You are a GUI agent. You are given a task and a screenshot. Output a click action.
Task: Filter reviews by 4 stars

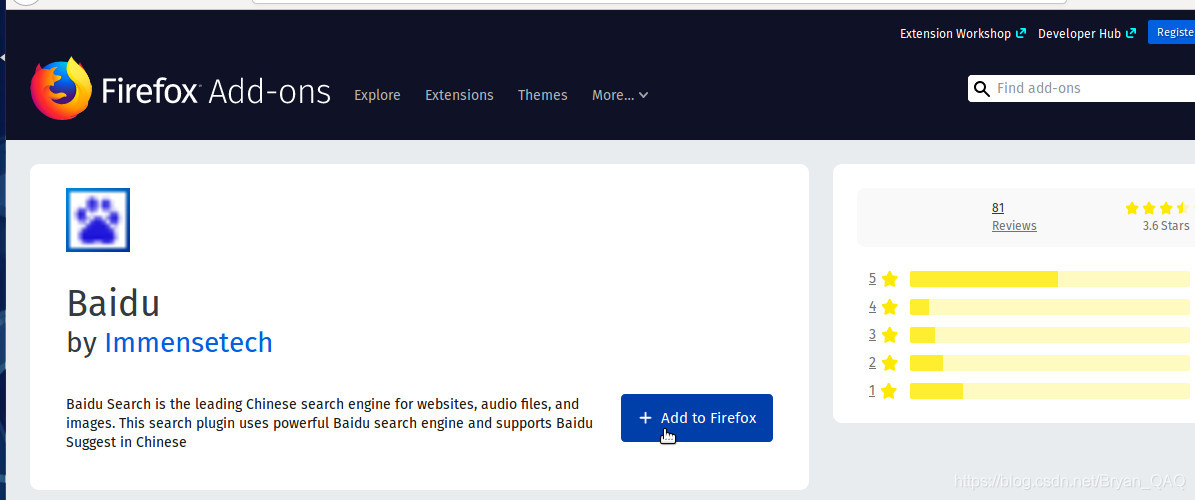[872, 306]
